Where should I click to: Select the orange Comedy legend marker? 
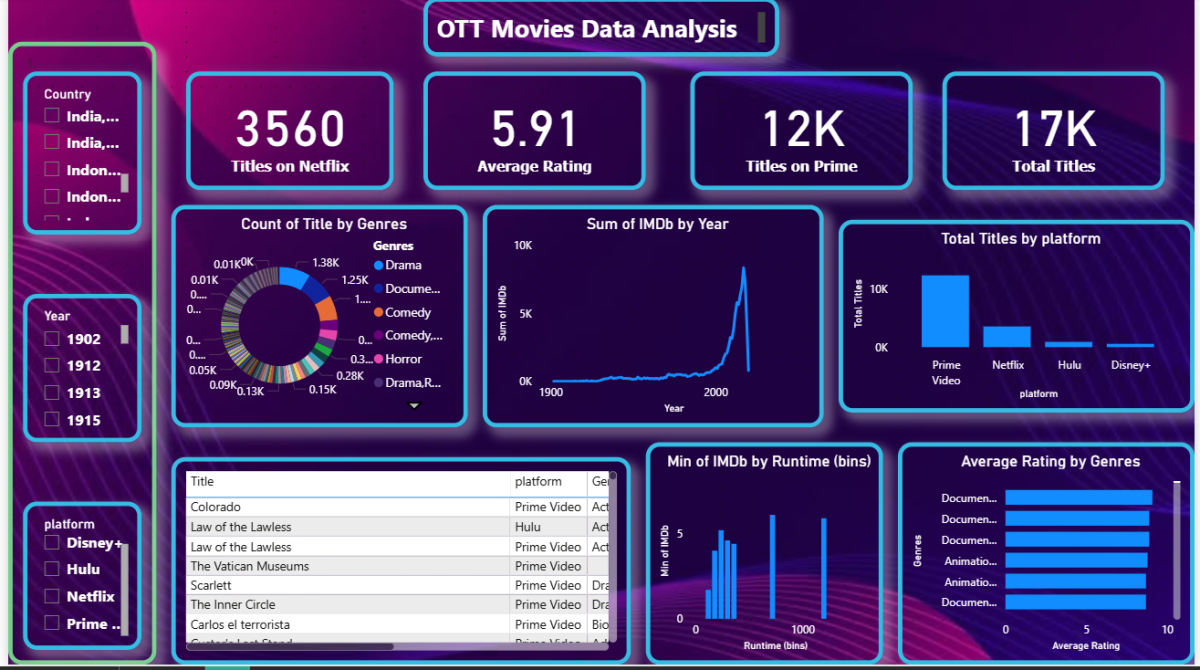(x=378, y=312)
